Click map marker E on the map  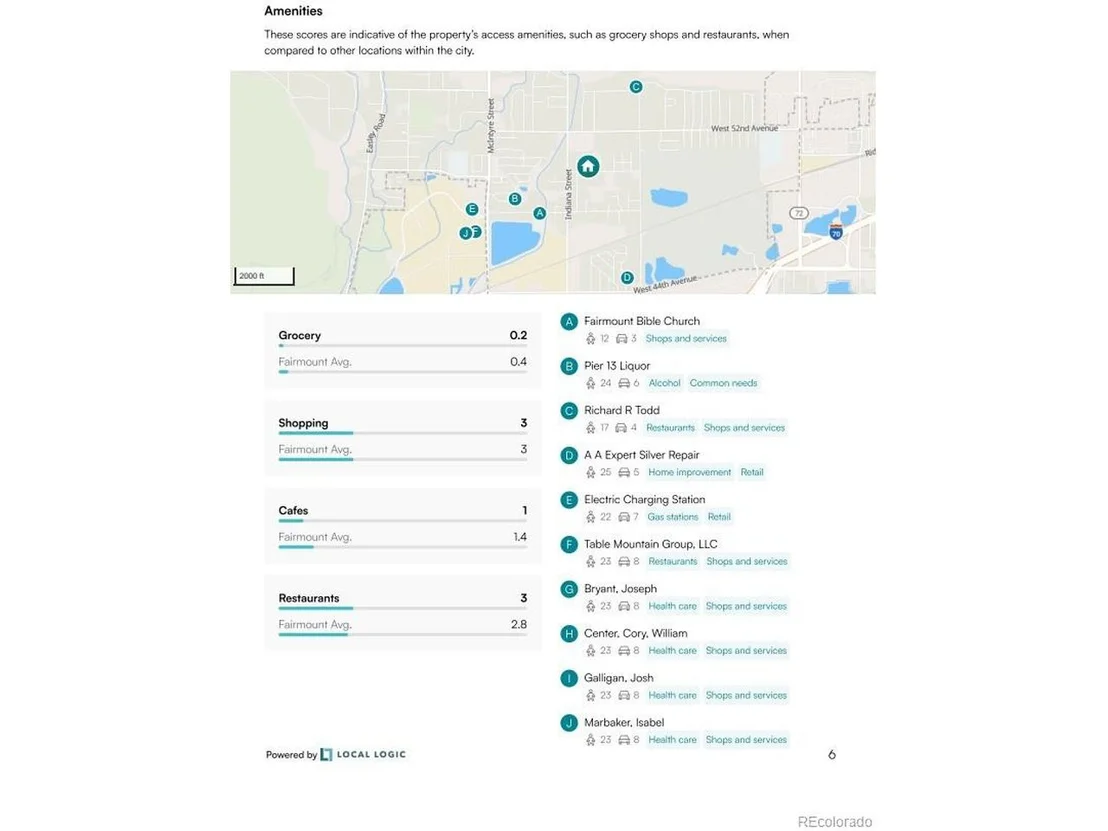click(472, 209)
